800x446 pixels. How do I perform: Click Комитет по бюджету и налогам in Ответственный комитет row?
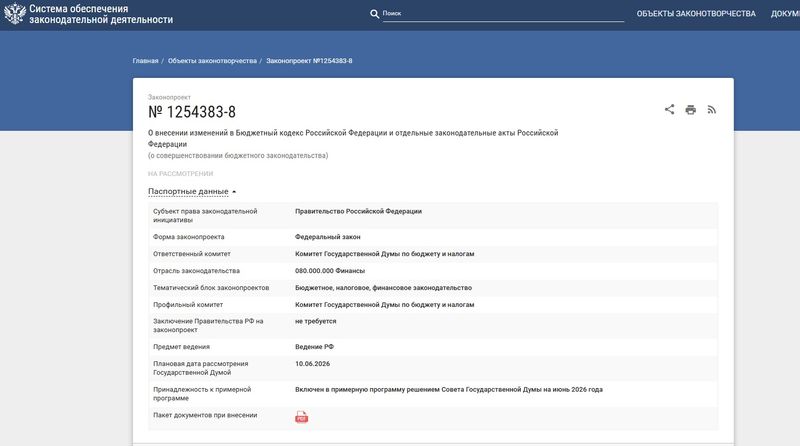385,254
